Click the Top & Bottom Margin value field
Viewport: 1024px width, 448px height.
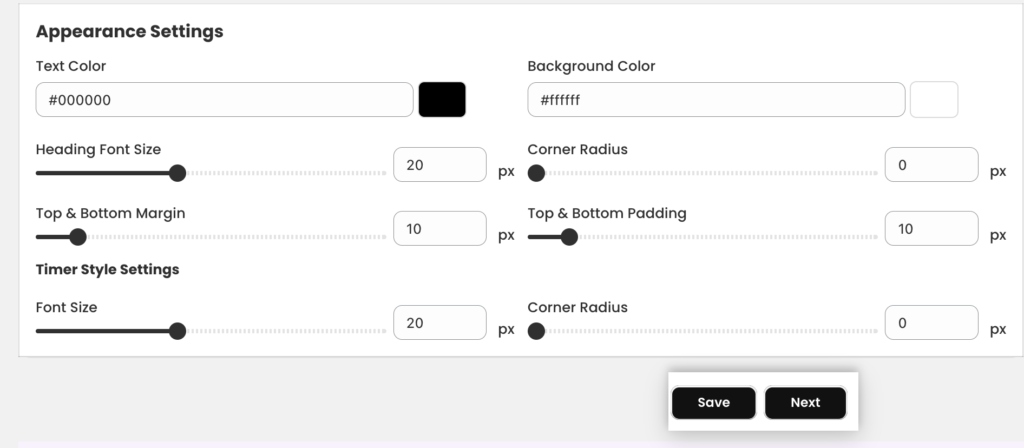tap(440, 229)
